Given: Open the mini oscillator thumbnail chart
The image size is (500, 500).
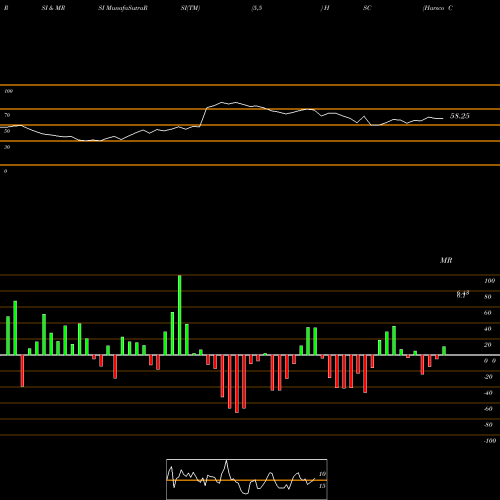Looking at the screenshot, I should coord(247,479).
